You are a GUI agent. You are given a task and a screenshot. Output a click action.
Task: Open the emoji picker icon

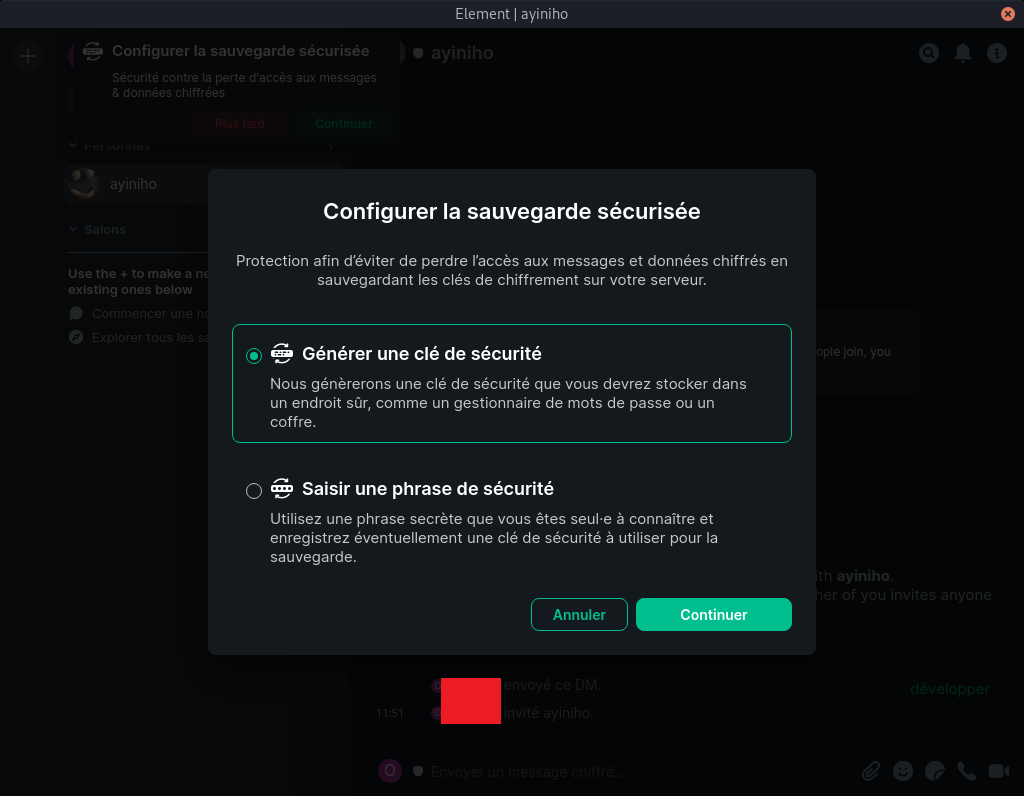click(x=903, y=771)
